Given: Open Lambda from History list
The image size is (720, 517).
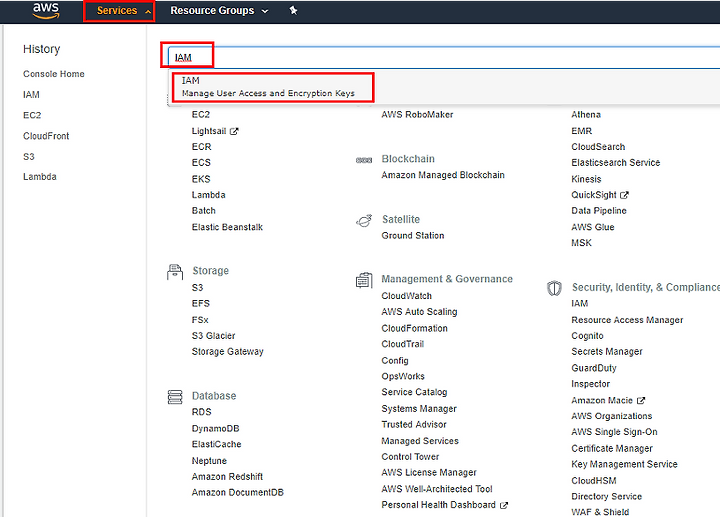Looking at the screenshot, I should (39, 177).
